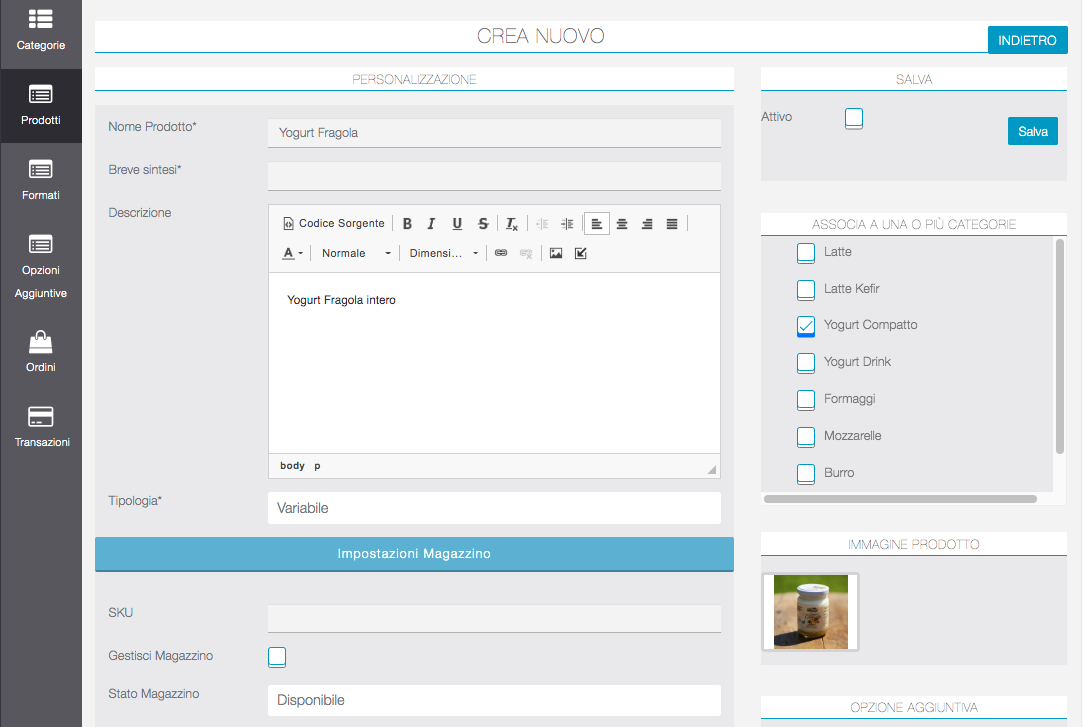The image size is (1083, 727).
Task: Insert a link using the link icon
Action: (x=501, y=254)
